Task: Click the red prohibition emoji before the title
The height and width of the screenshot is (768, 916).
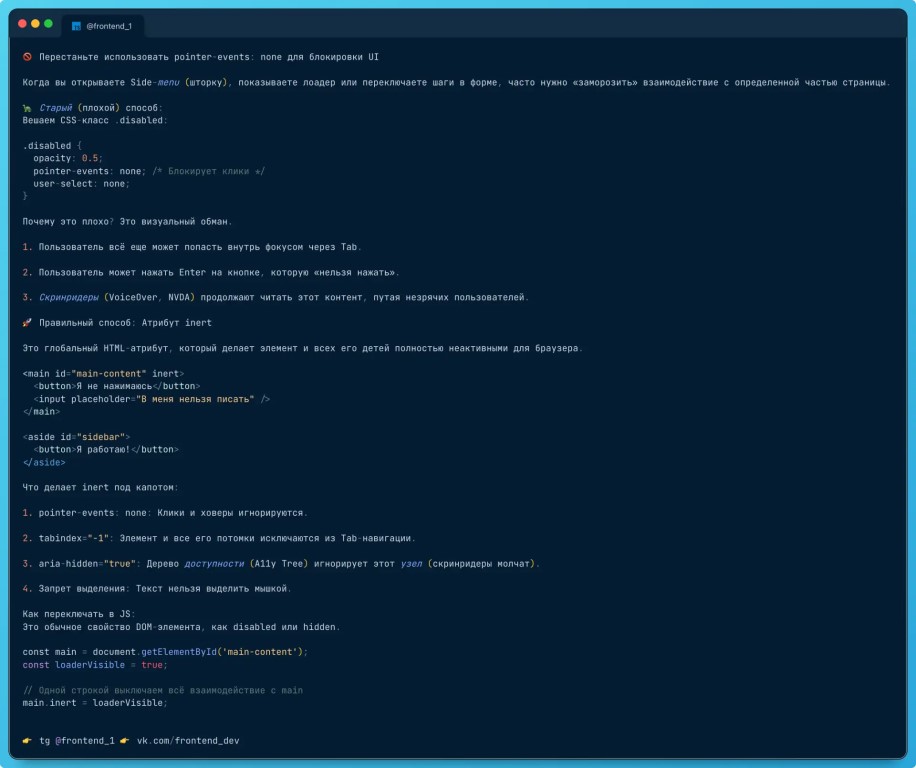Action: click(27, 57)
